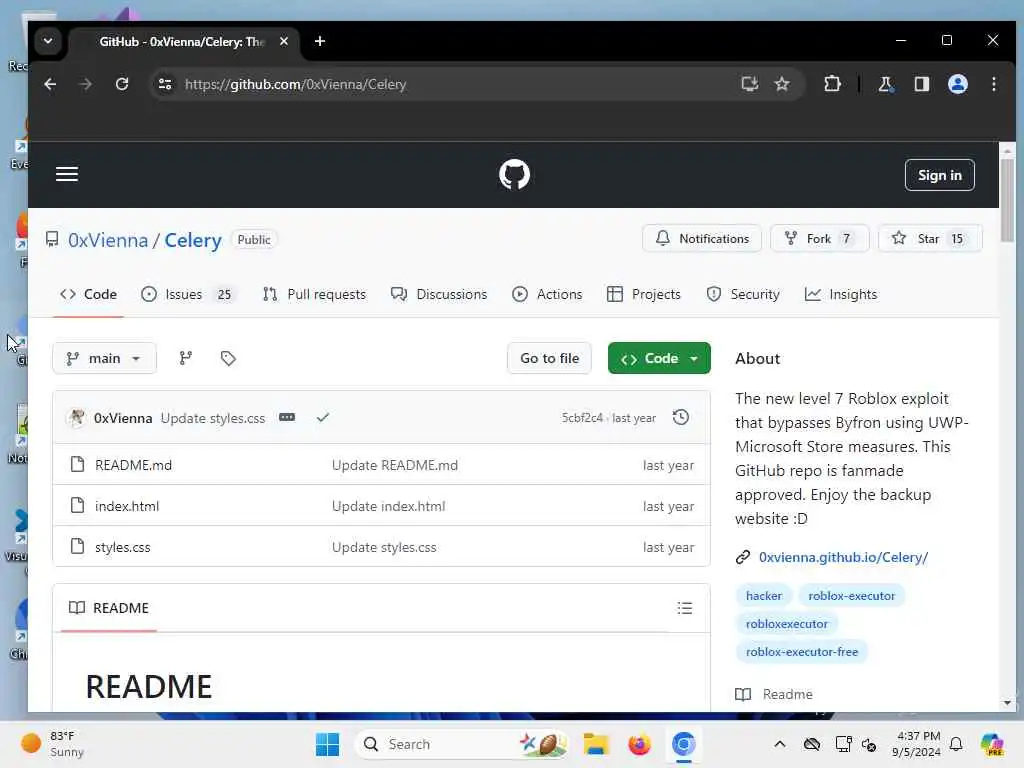This screenshot has height=768, width=1024.
Task: Open the Security tab
Action: click(743, 295)
